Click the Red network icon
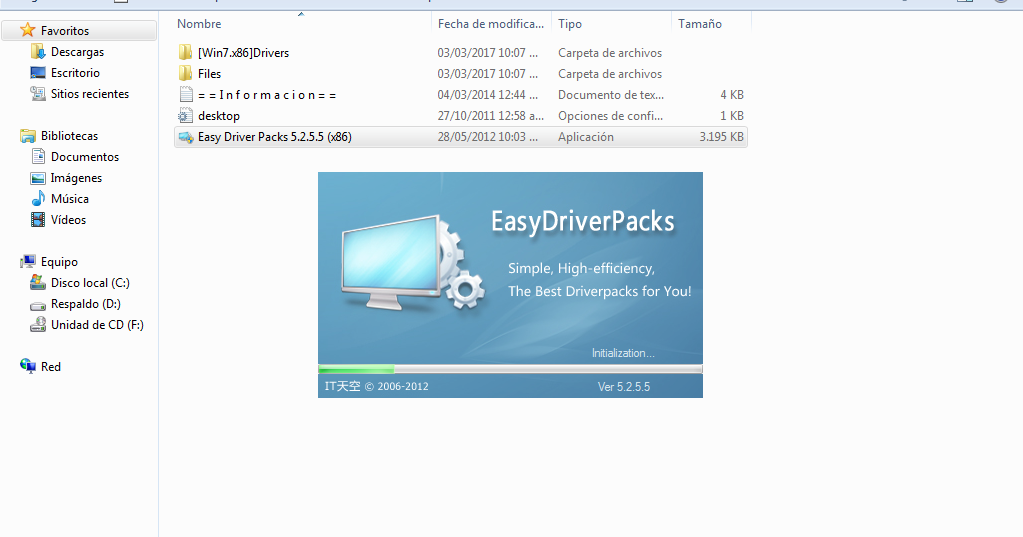1023x537 pixels. click(27, 366)
